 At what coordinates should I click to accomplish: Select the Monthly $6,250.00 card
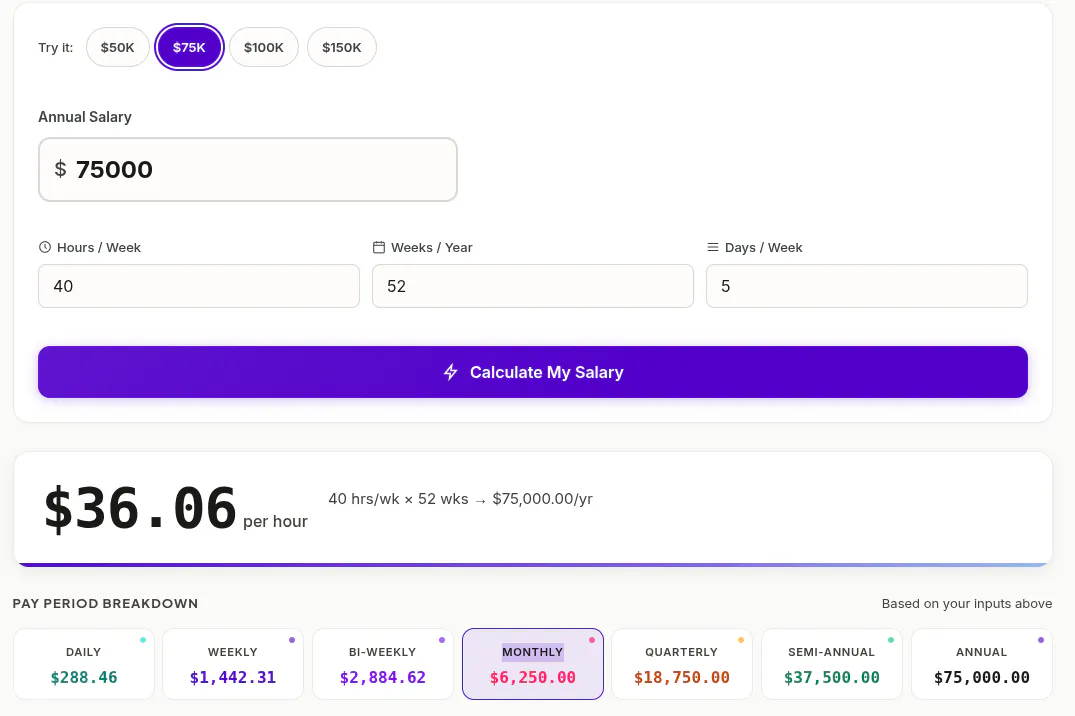point(533,664)
